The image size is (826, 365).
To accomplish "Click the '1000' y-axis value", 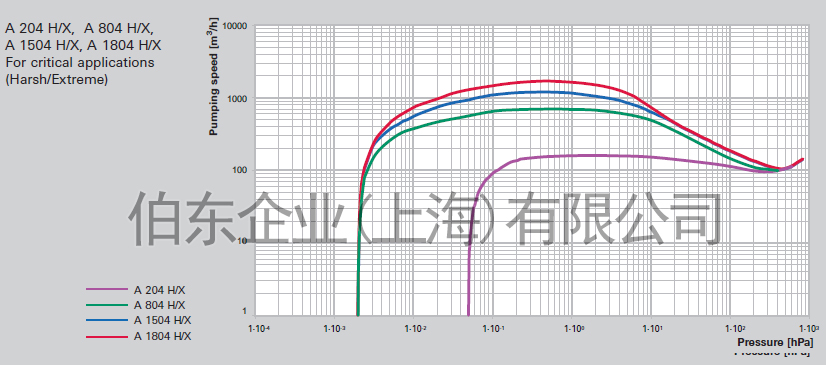I will click(238, 99).
